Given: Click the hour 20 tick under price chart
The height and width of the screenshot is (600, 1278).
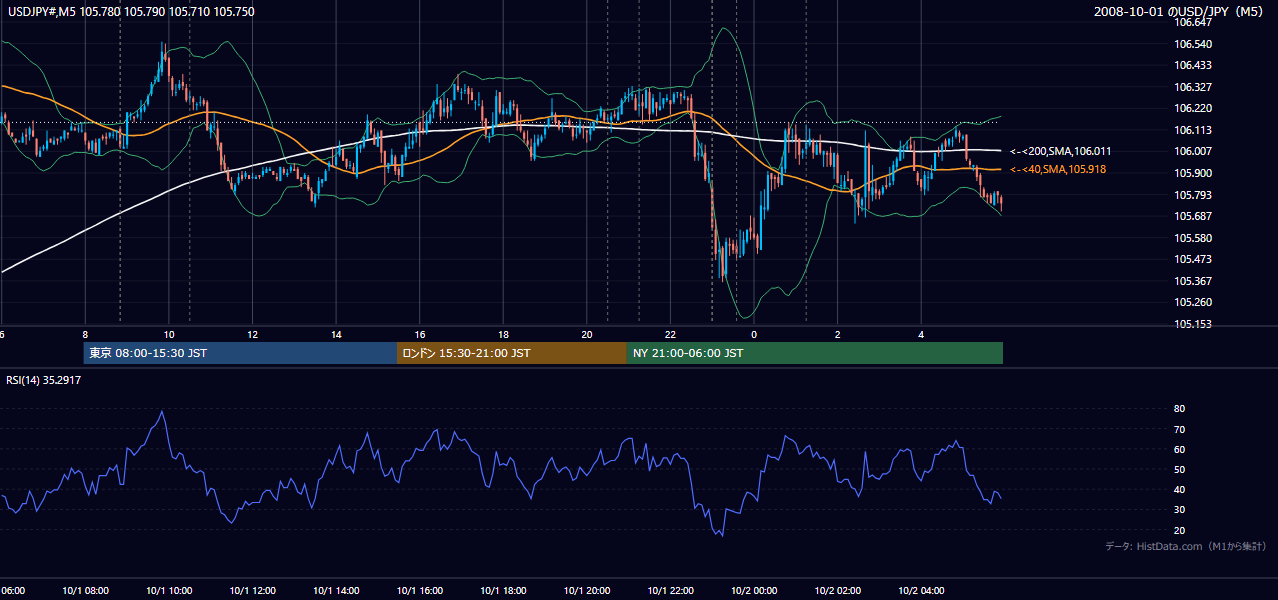Looking at the screenshot, I should point(587,335).
